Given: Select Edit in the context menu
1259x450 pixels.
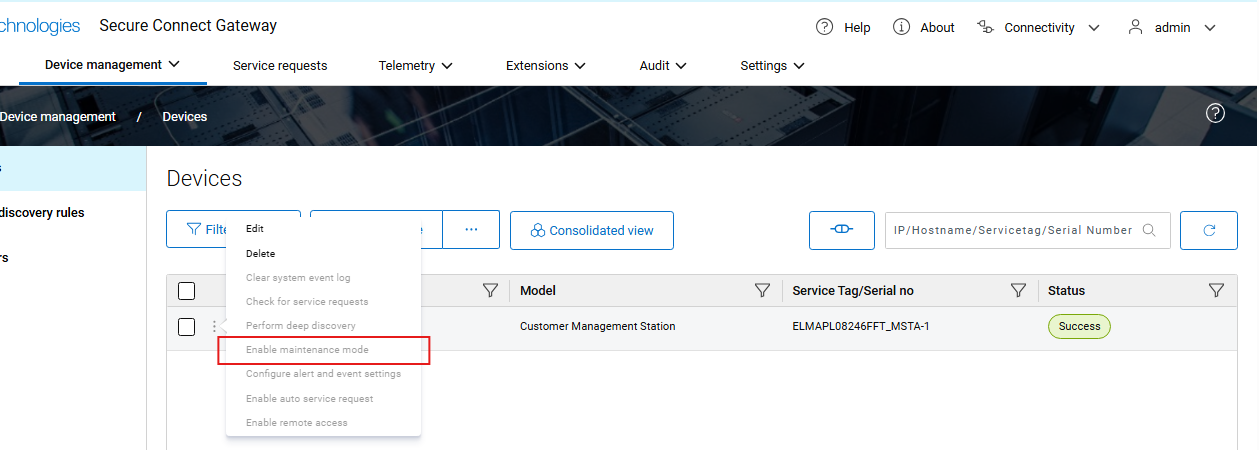Looking at the screenshot, I should tap(255, 229).
